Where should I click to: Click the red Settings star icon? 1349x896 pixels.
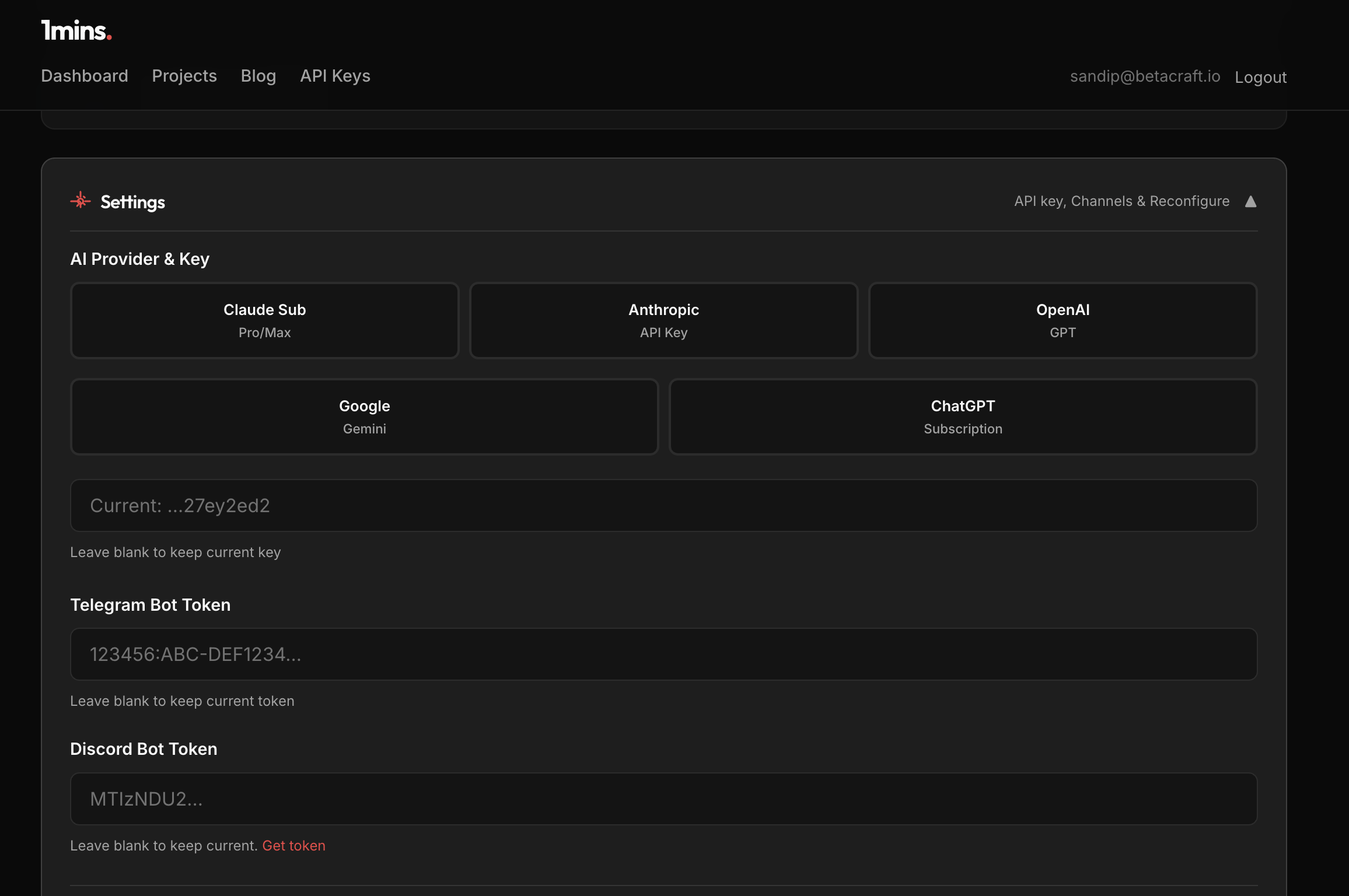click(81, 201)
